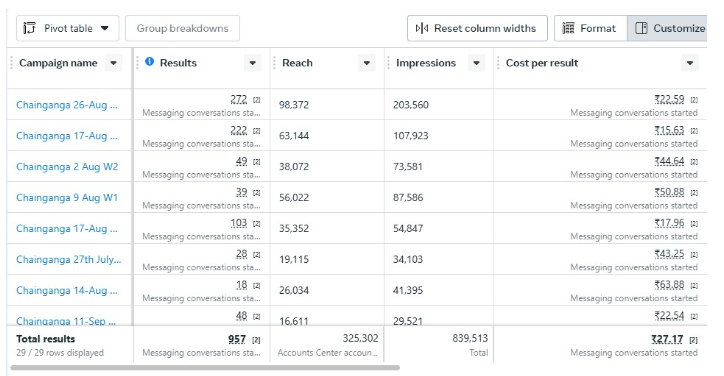Click footnote icon beside result 222
724x376 pixels.
click(257, 131)
